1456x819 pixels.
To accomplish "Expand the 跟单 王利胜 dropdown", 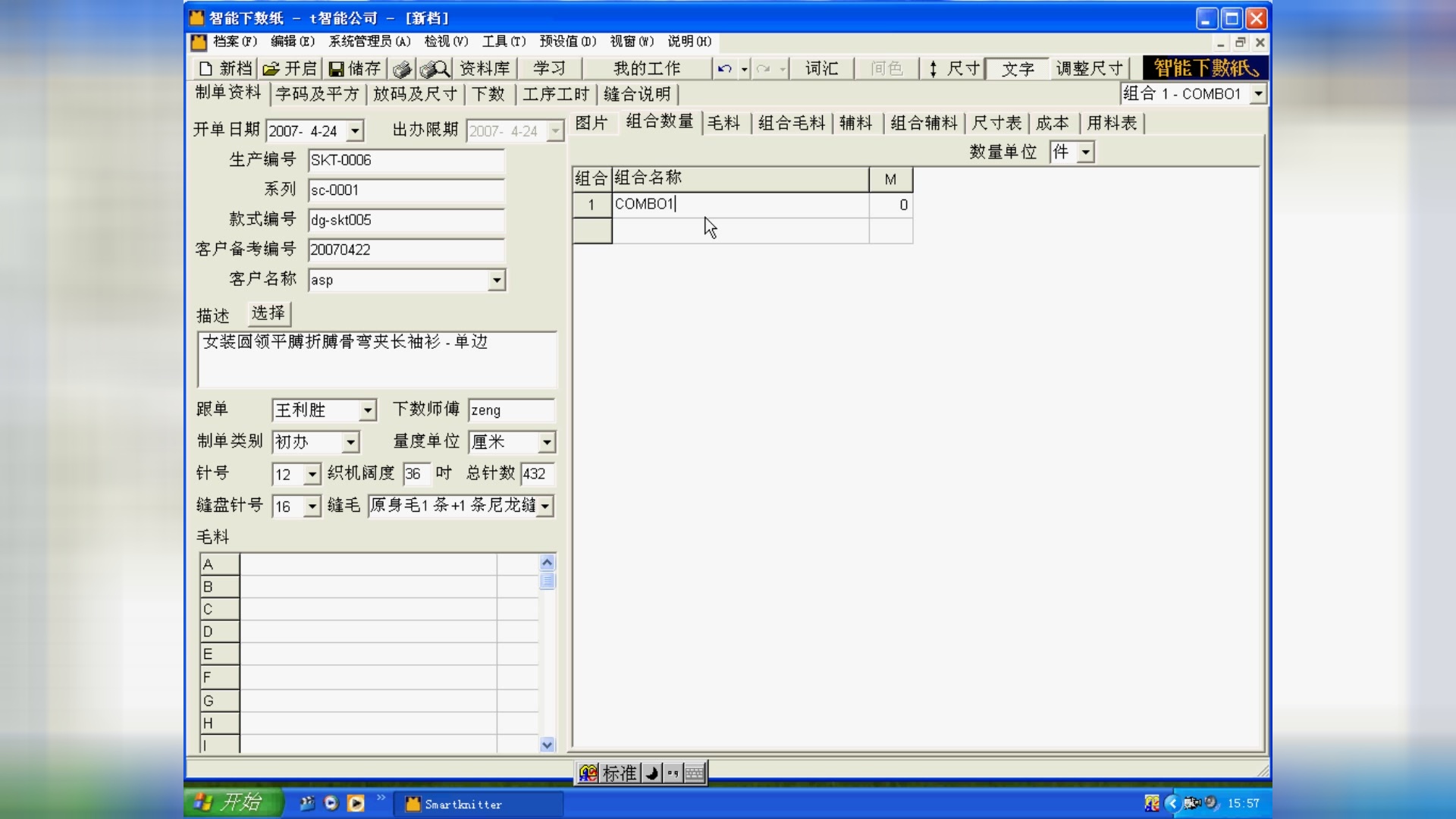I will (368, 411).
